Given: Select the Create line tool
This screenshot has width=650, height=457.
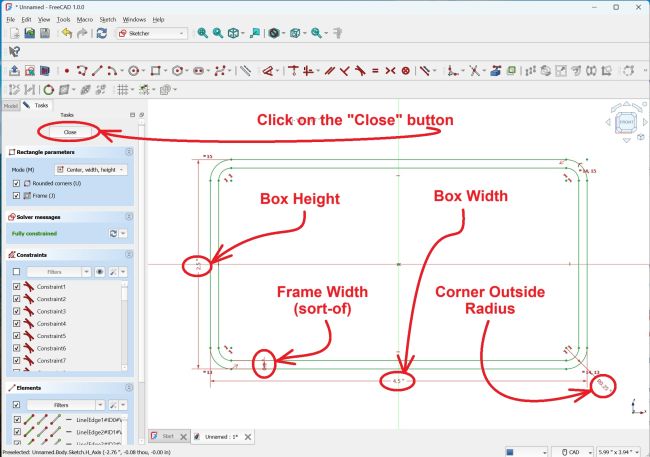Looking at the screenshot, I should (97, 71).
